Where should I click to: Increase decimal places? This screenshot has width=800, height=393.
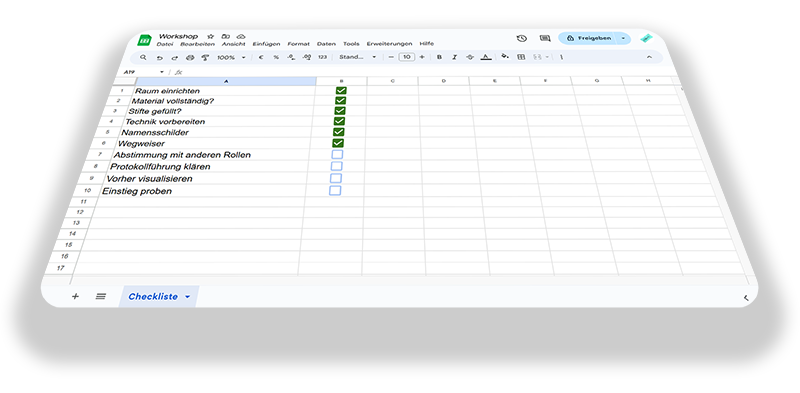click(x=307, y=57)
